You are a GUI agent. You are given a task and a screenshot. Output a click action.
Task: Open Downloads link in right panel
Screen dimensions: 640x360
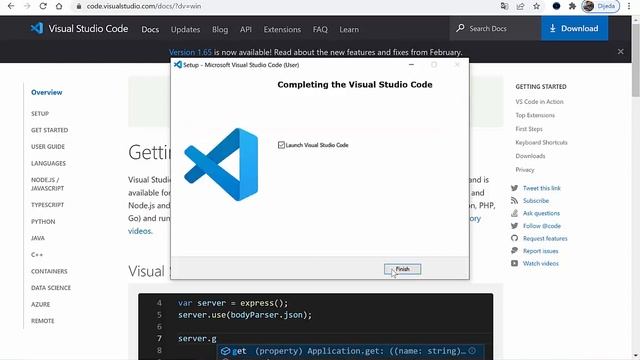pyautogui.click(x=530, y=156)
